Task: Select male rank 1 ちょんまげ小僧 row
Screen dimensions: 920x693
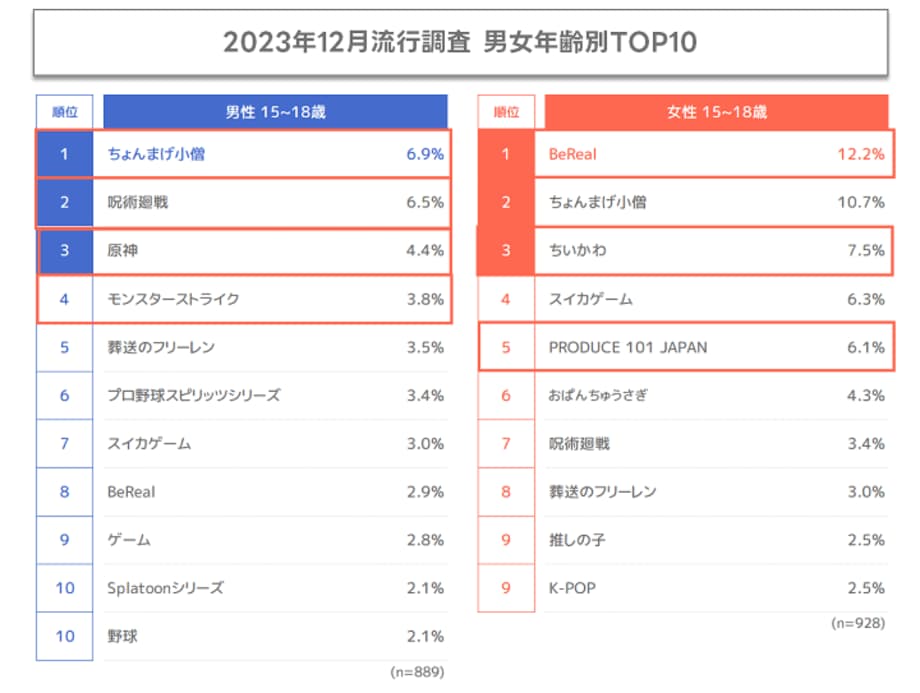Action: (243, 154)
